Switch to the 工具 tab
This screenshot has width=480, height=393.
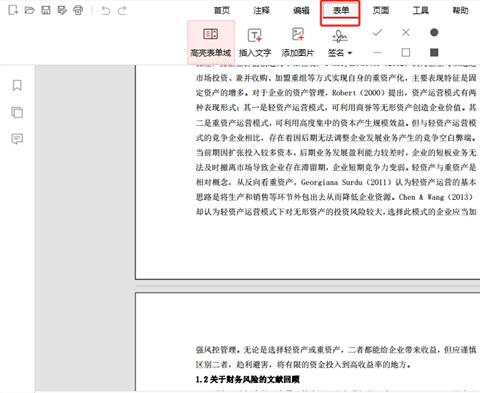421,10
